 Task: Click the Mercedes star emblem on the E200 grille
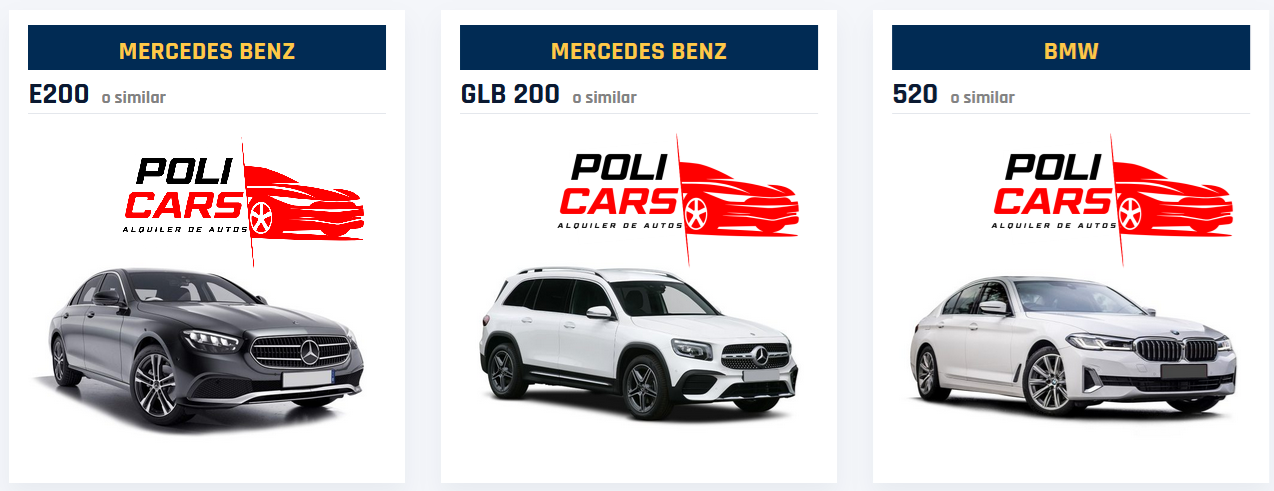[x=311, y=352]
